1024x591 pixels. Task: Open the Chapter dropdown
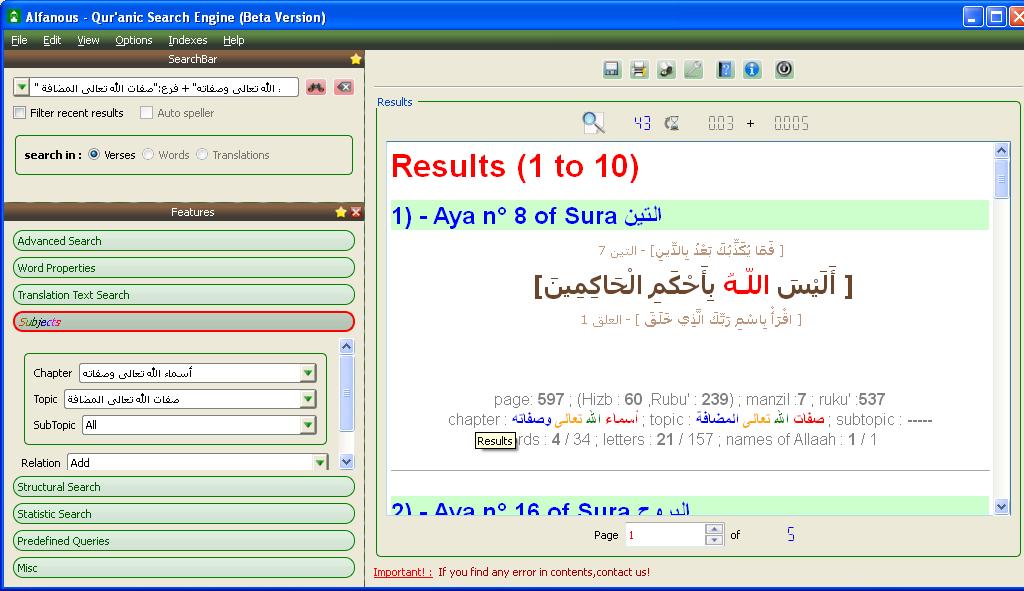(308, 373)
